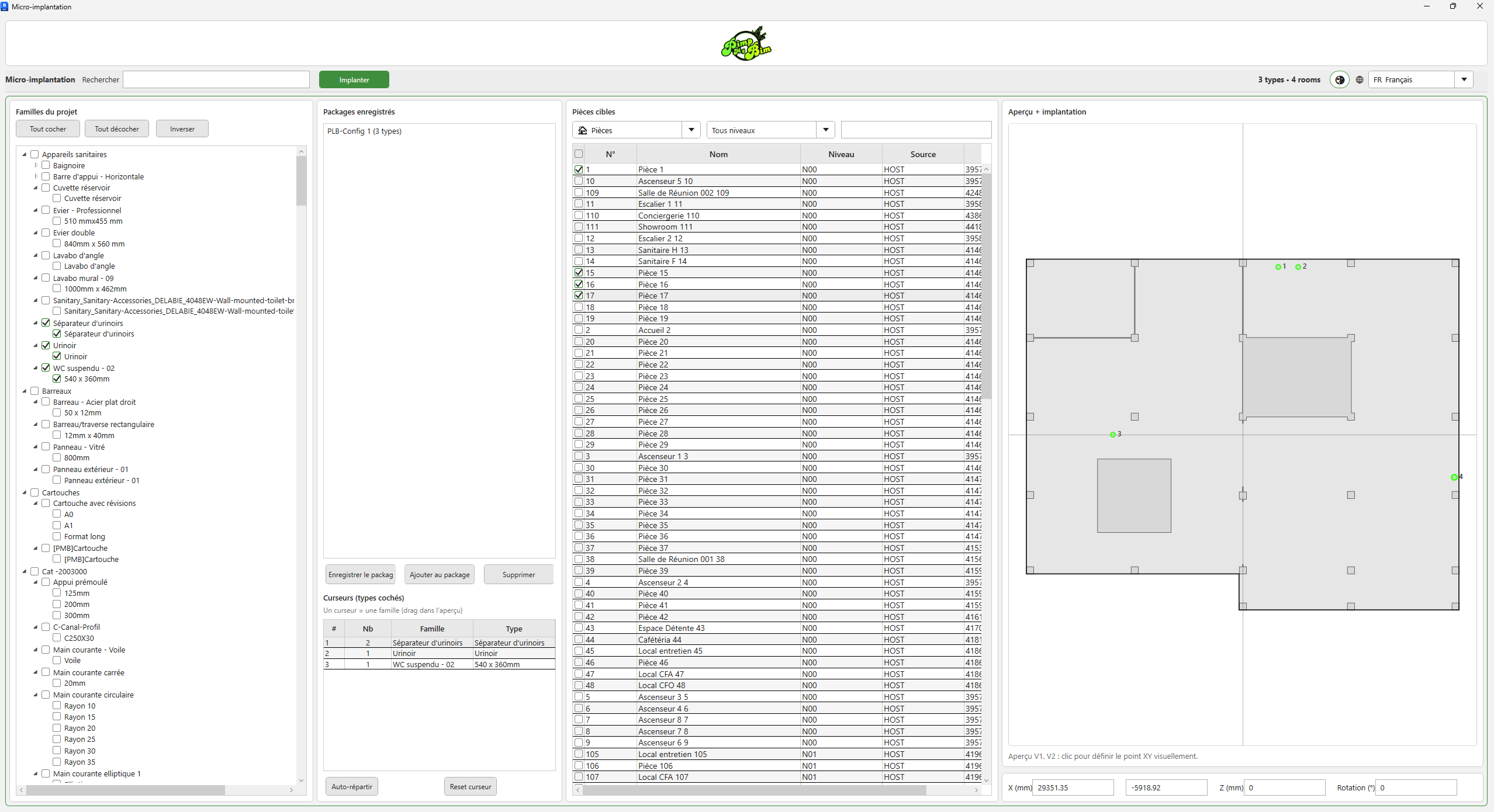
Task: Select green cursor marker 3 in preview
Action: (1113, 435)
